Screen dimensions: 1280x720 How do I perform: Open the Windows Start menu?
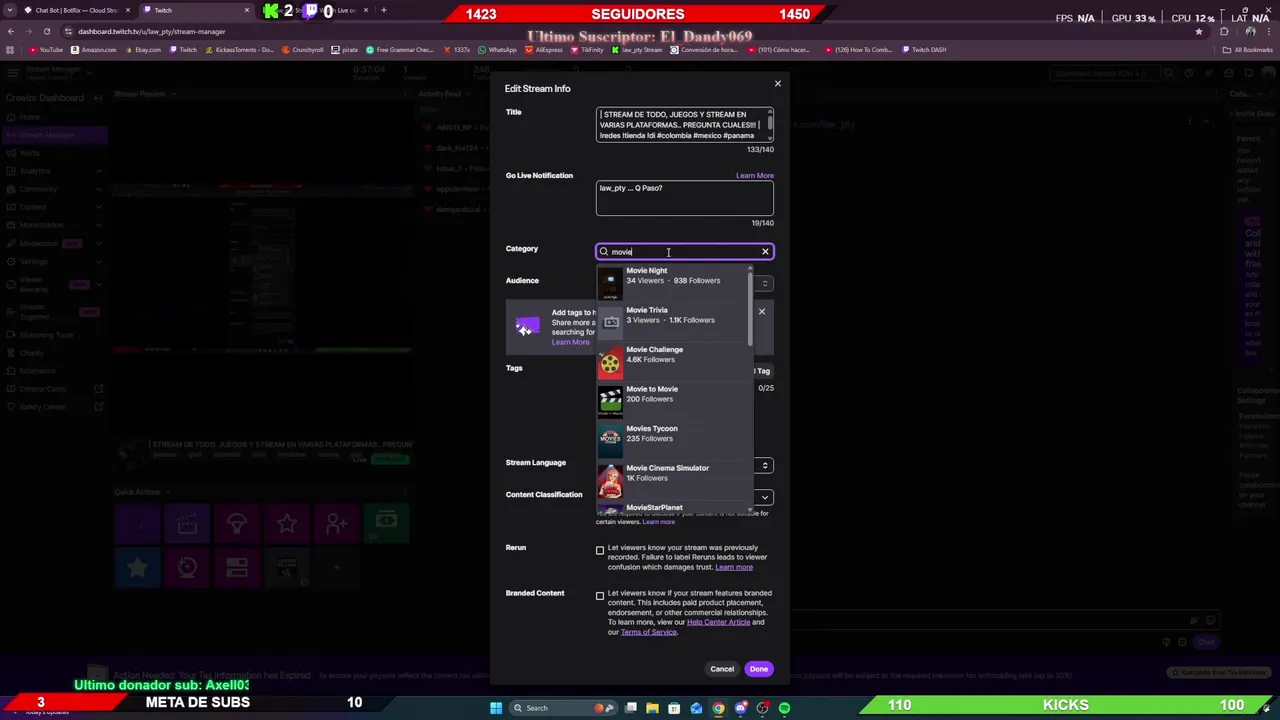[x=495, y=708]
